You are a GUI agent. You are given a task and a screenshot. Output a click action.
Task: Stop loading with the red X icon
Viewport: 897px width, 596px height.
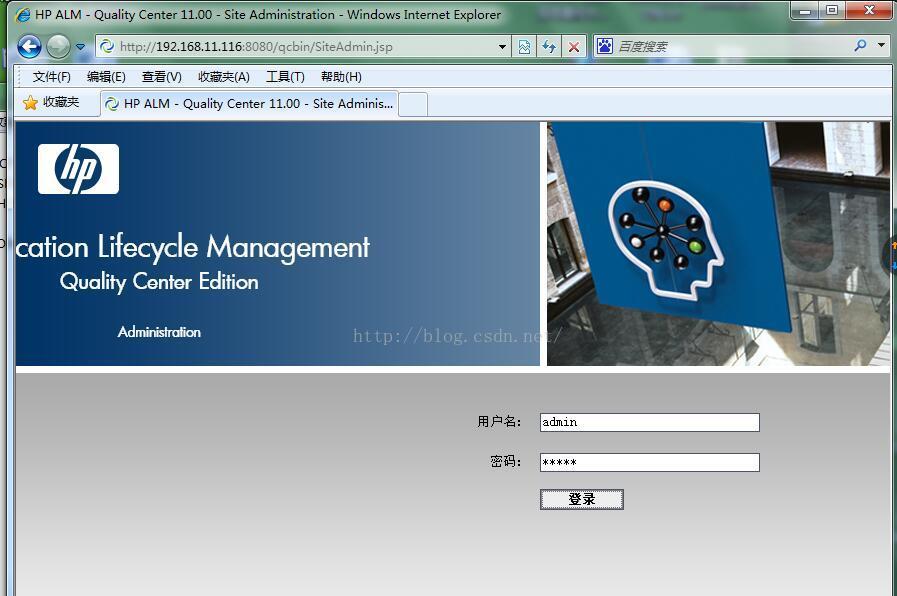[574, 47]
